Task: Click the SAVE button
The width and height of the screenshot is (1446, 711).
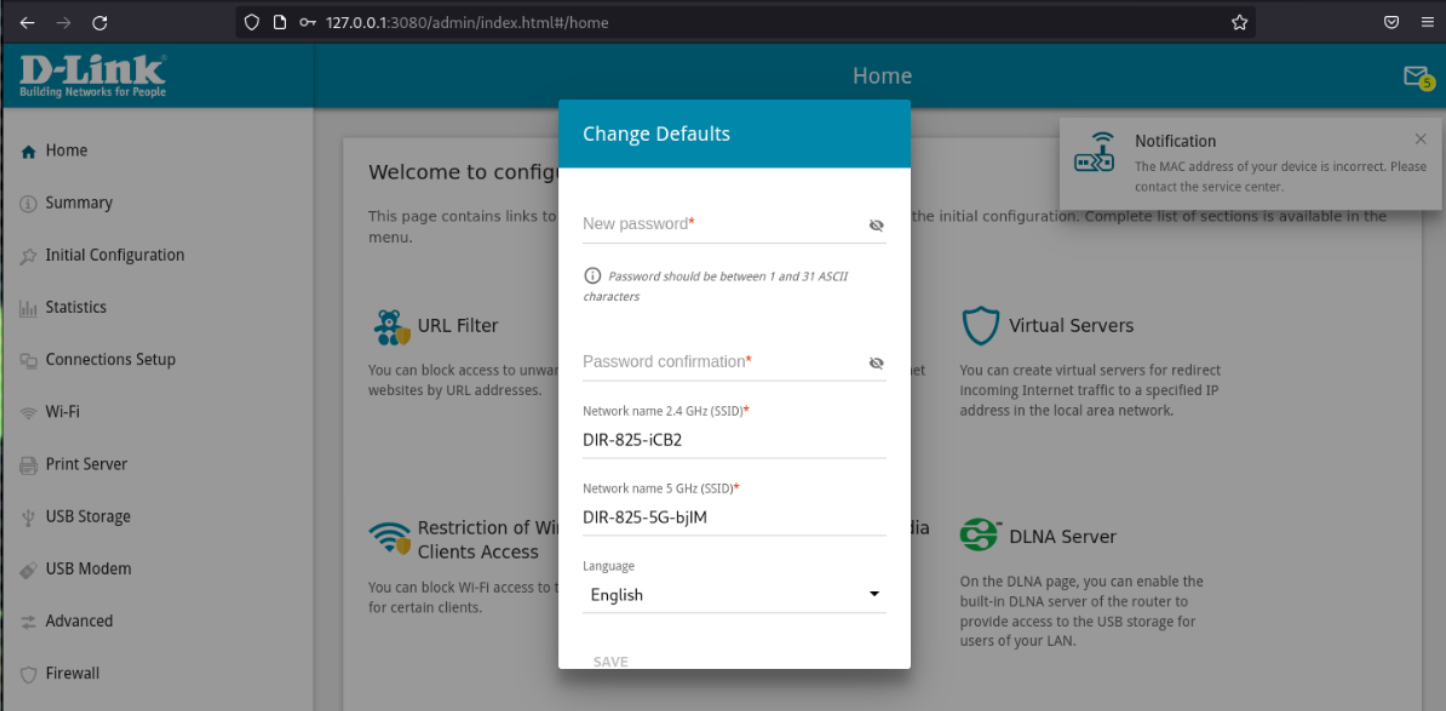Action: point(610,661)
